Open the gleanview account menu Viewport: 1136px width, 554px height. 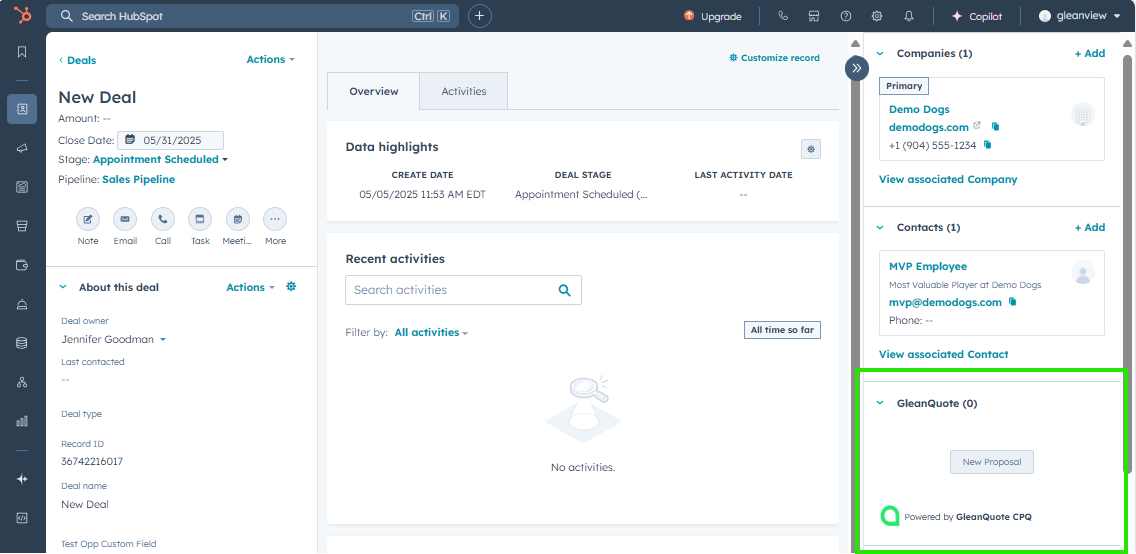[x=1079, y=16]
